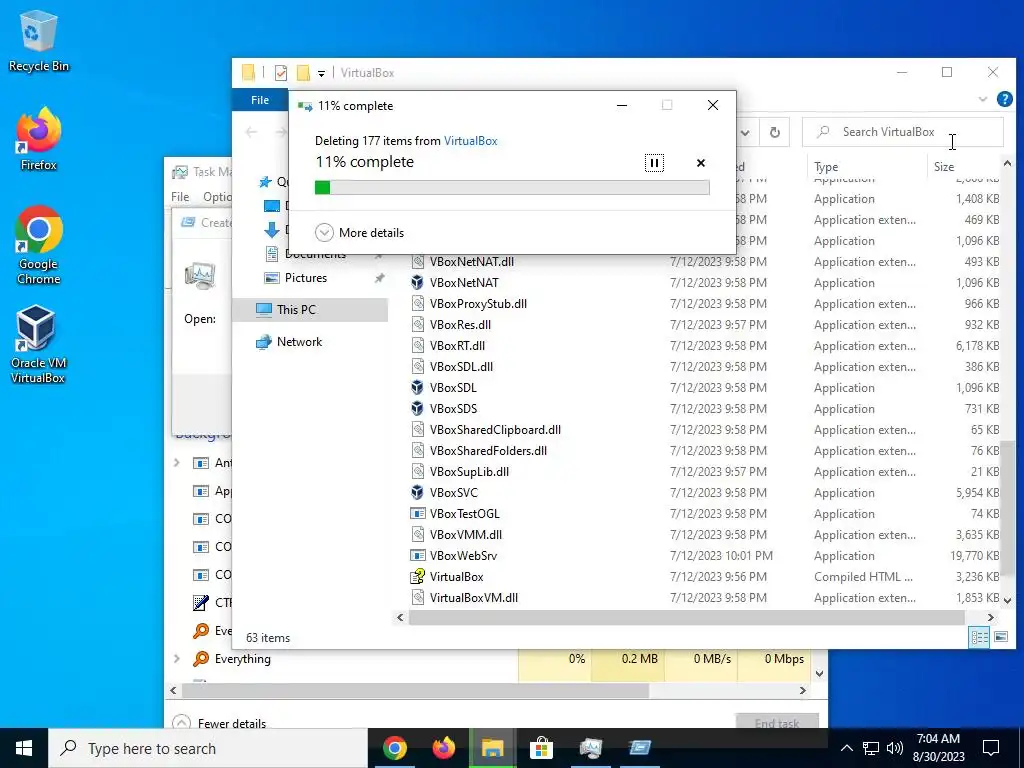Cancel the delete operation with the small X
Image resolution: width=1024 pixels, height=768 pixels.
(x=701, y=163)
